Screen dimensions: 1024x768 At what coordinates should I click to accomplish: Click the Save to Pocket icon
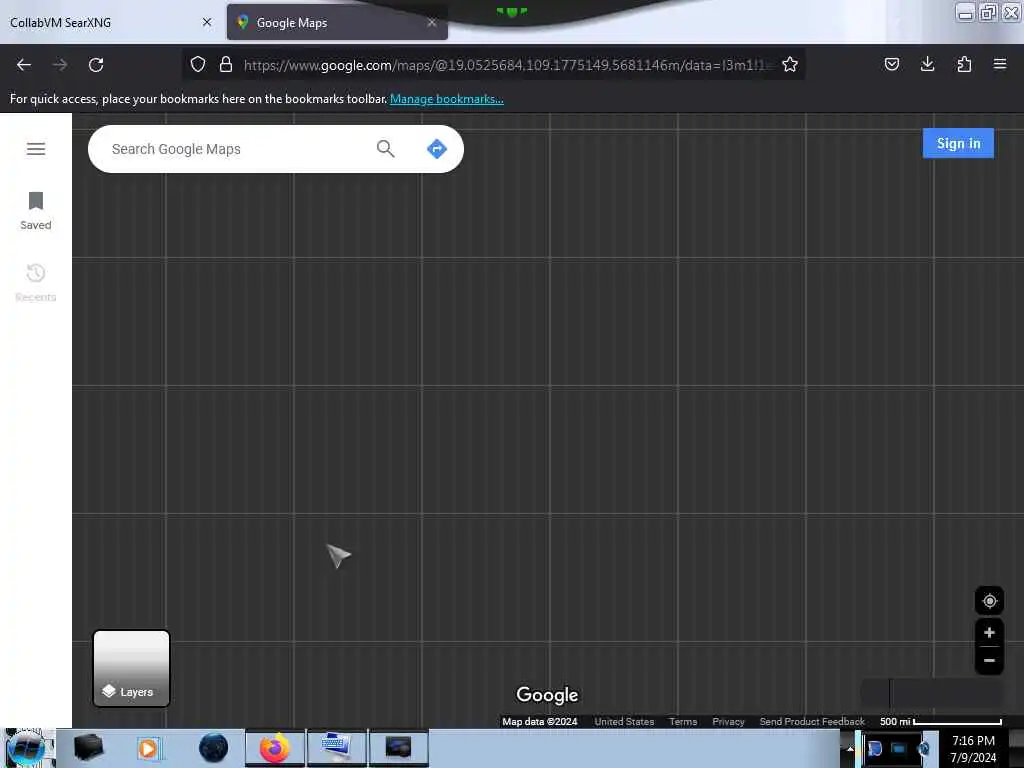tap(891, 64)
